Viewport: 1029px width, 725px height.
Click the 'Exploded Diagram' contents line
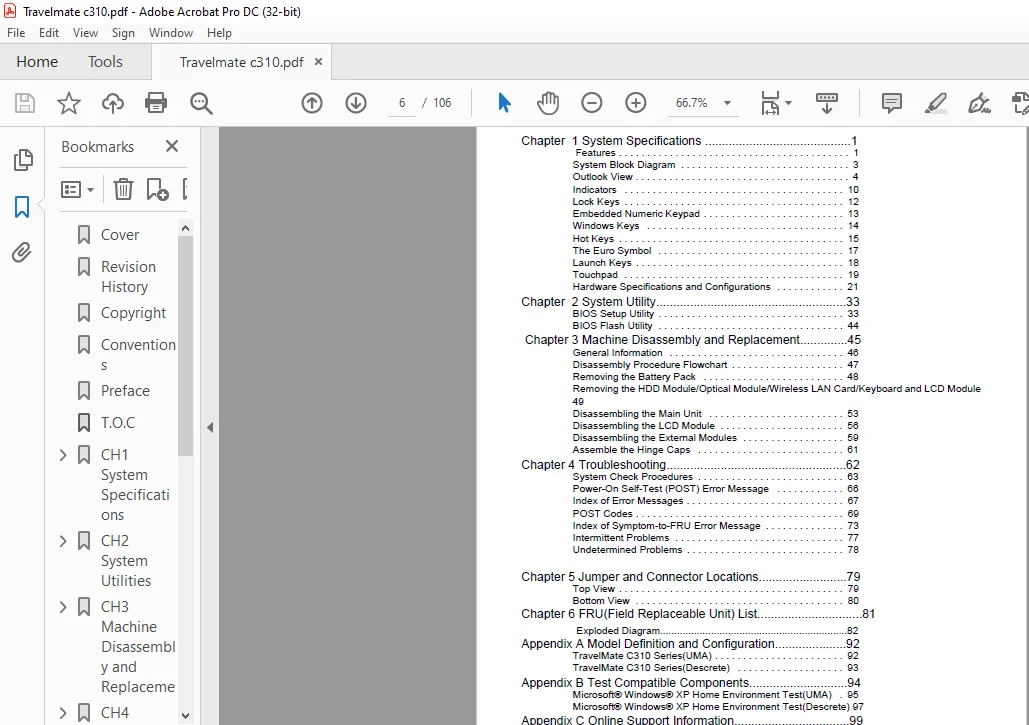pos(717,631)
